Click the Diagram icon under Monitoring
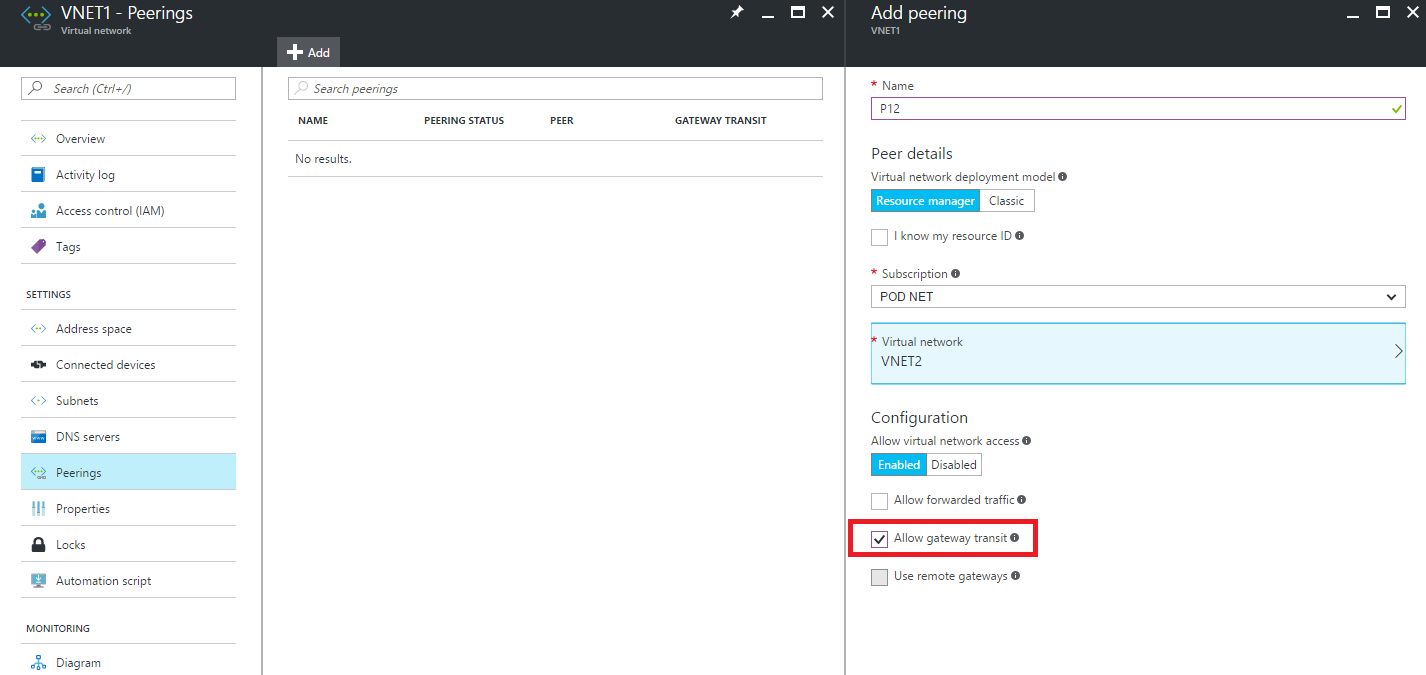 (x=38, y=663)
